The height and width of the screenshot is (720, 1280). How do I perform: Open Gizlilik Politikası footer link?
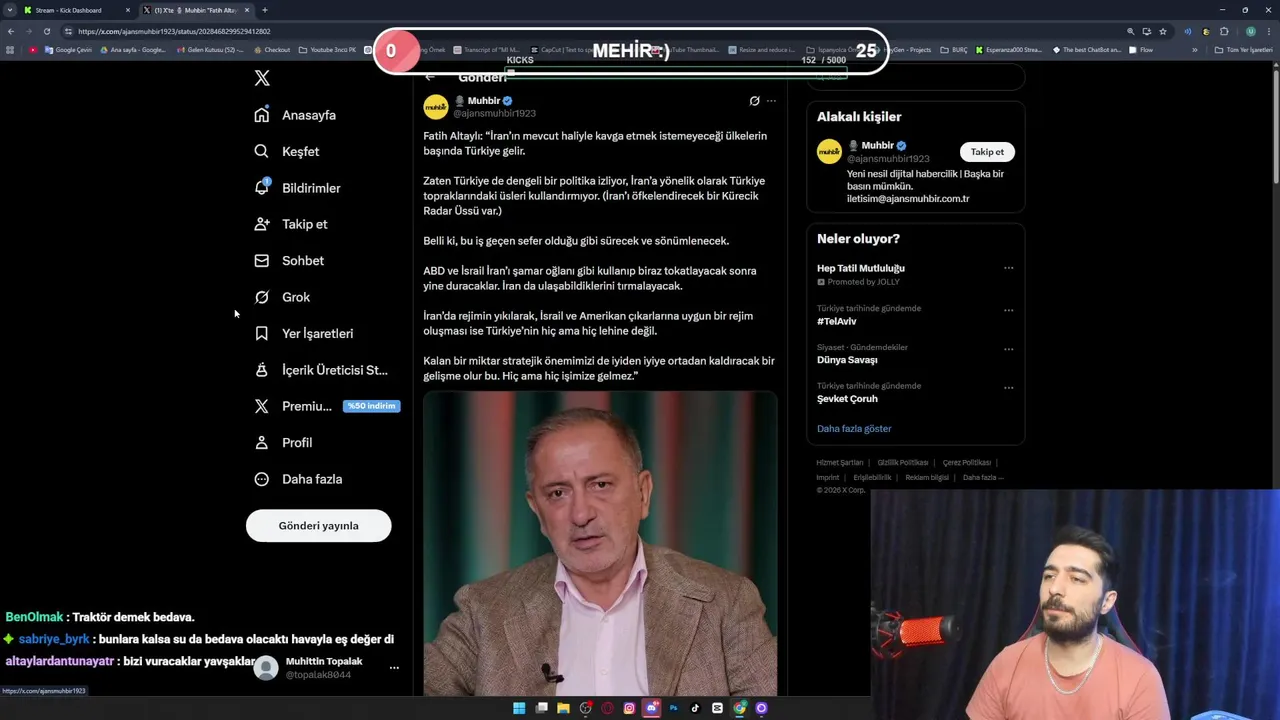[x=903, y=463]
